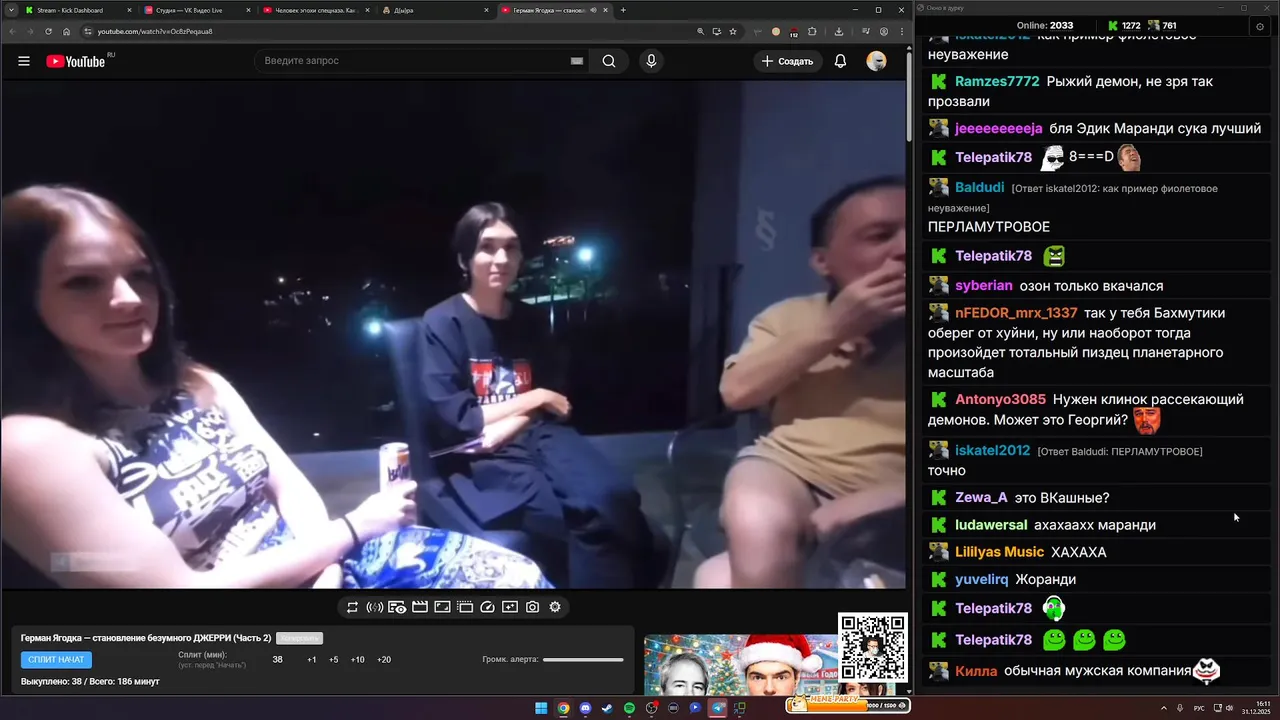Viewport: 1280px width, 720px height.
Task: Open Spotify from the taskbar
Action: (x=629, y=708)
